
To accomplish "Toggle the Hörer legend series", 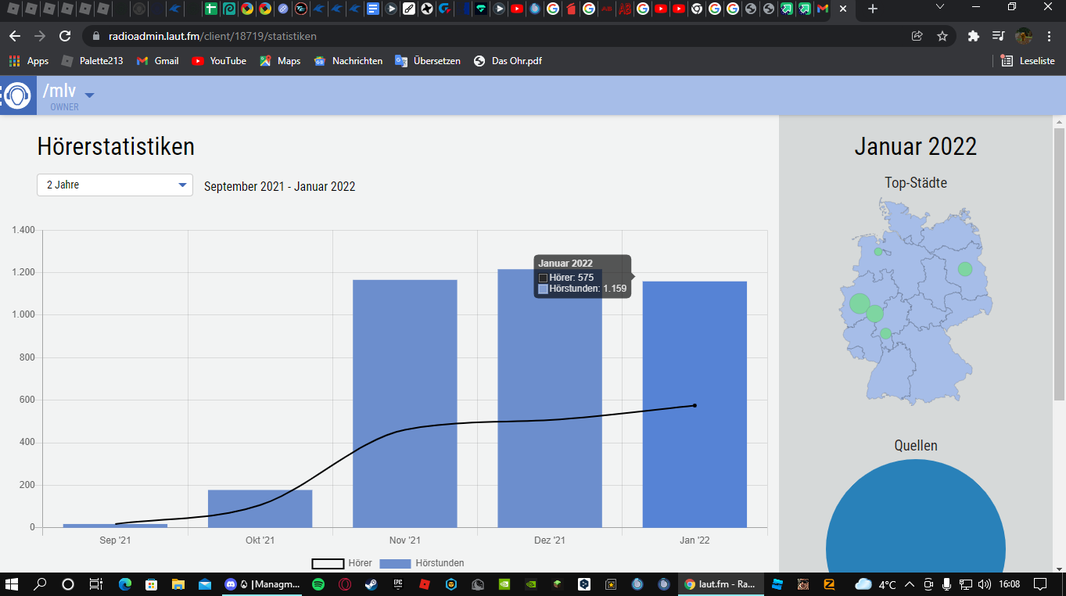I will pyautogui.click(x=341, y=563).
